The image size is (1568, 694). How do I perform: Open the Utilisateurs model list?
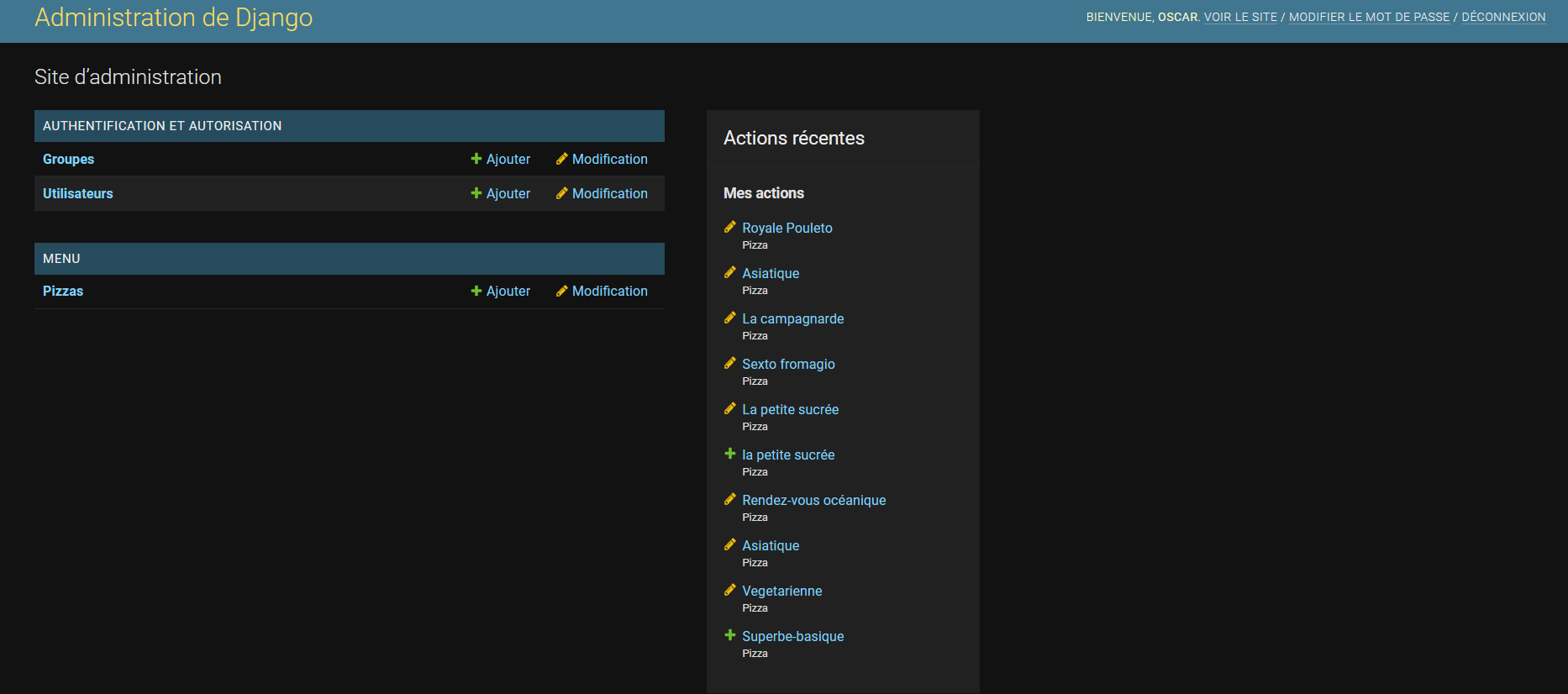(77, 193)
